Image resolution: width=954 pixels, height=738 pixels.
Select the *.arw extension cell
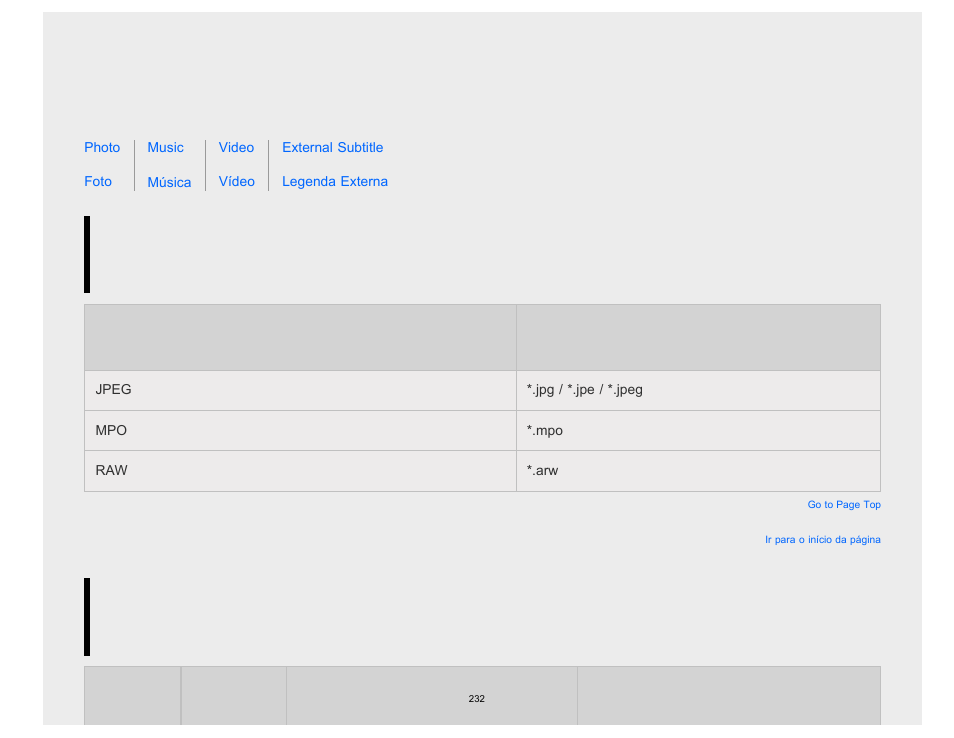[698, 471]
